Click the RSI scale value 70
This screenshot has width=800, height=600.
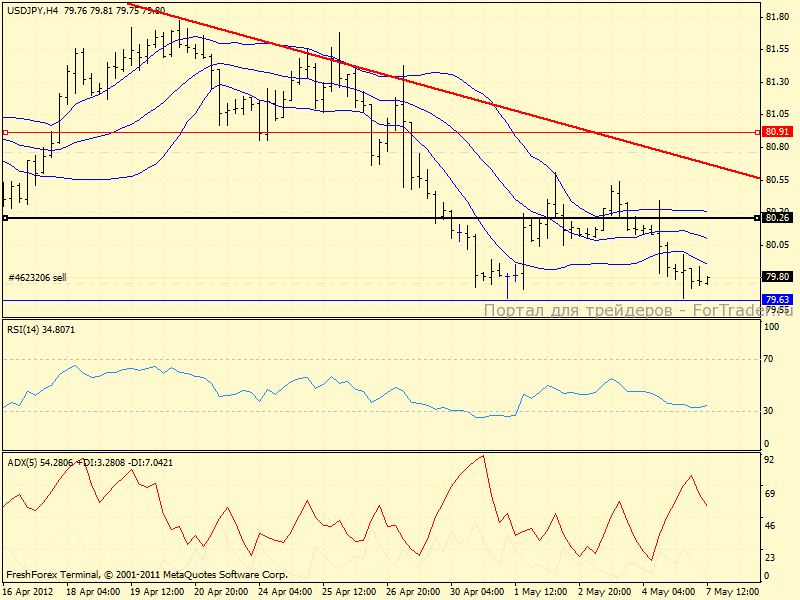(x=768, y=359)
